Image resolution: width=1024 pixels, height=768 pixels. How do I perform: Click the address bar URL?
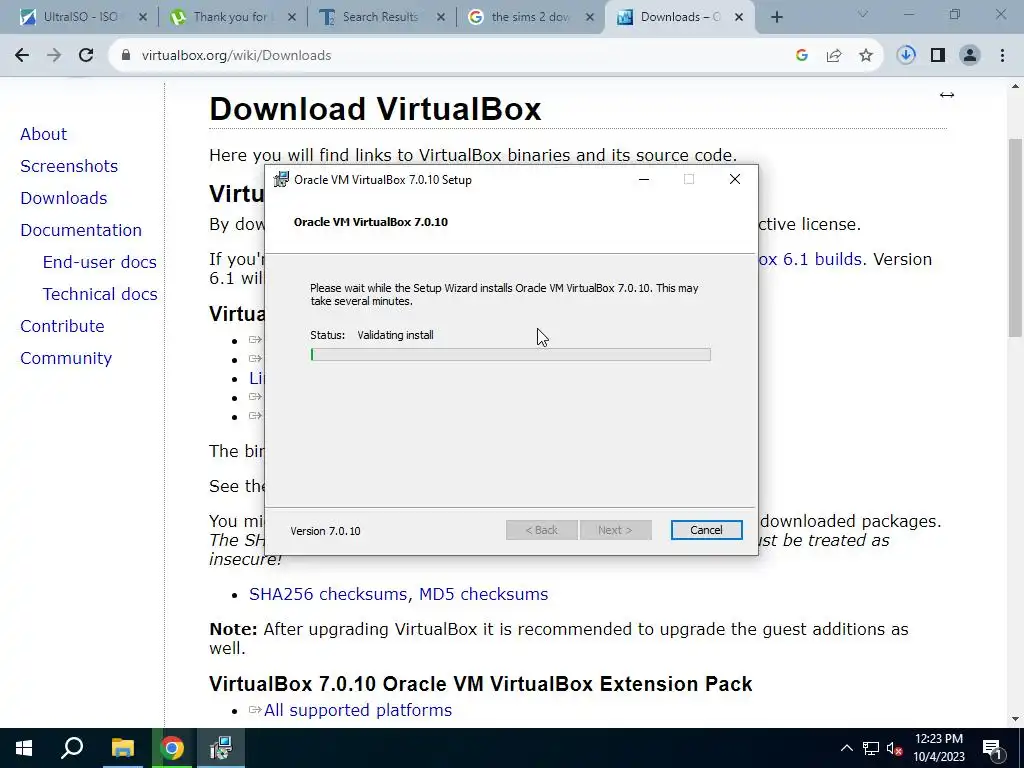[x=236, y=56]
